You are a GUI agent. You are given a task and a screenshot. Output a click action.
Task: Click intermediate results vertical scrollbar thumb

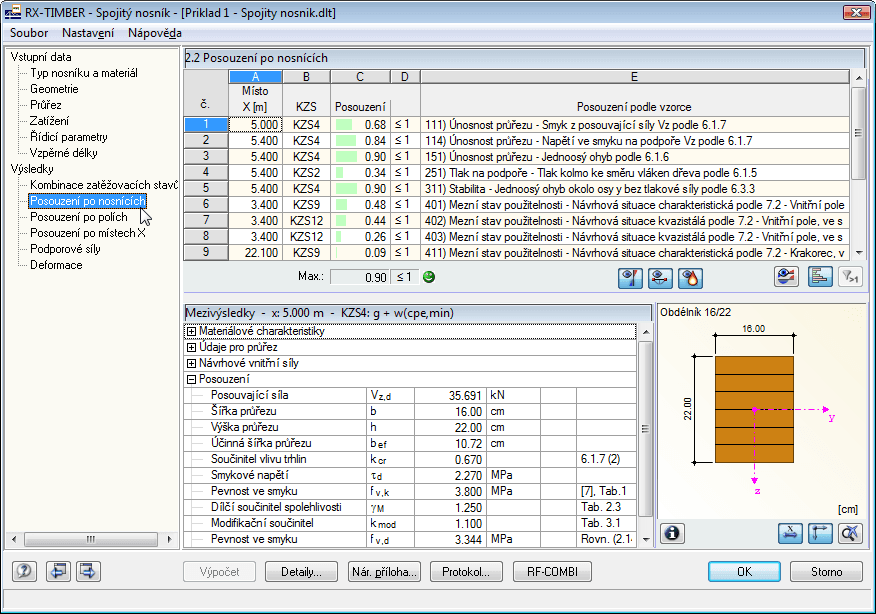(x=645, y=429)
